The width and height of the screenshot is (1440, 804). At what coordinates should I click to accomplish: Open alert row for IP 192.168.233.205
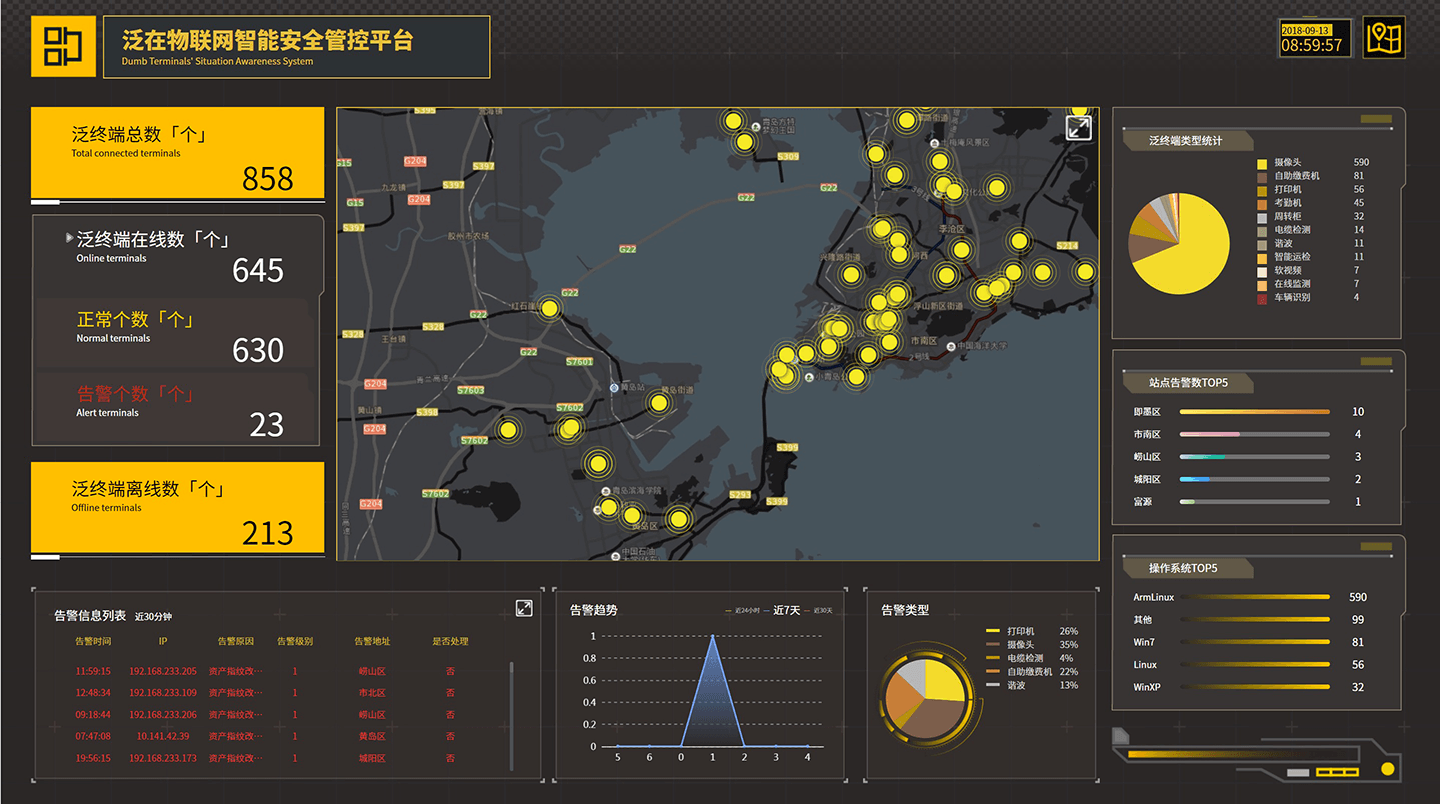tap(163, 671)
